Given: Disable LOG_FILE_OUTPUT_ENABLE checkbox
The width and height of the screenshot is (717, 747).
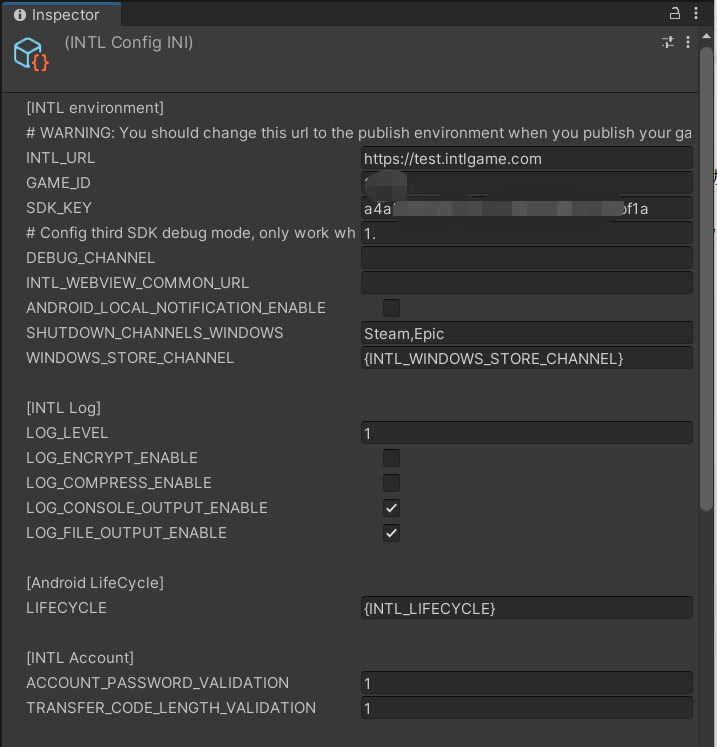Looking at the screenshot, I should point(391,533).
